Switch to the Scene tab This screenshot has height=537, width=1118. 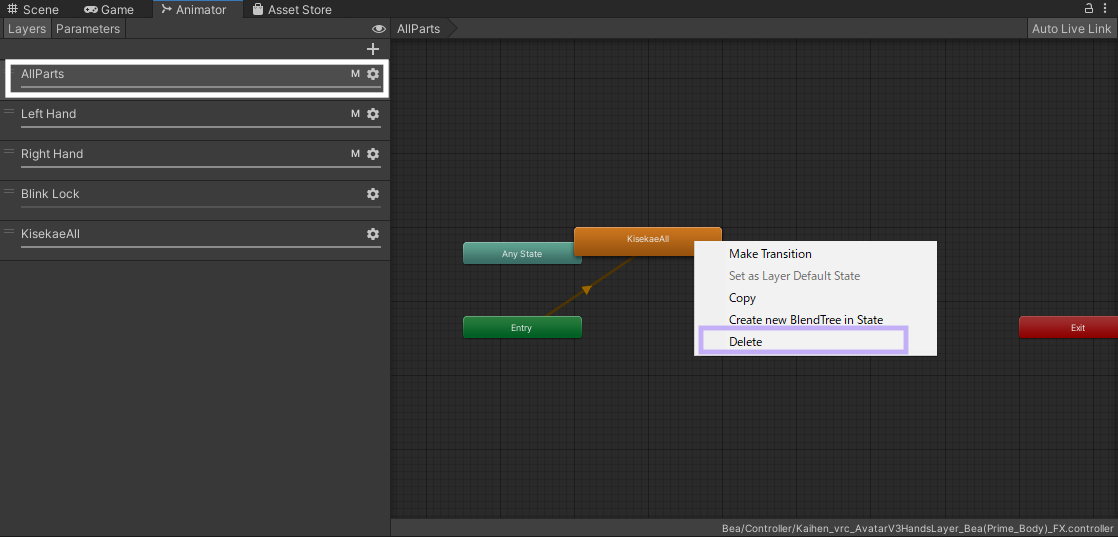(34, 9)
